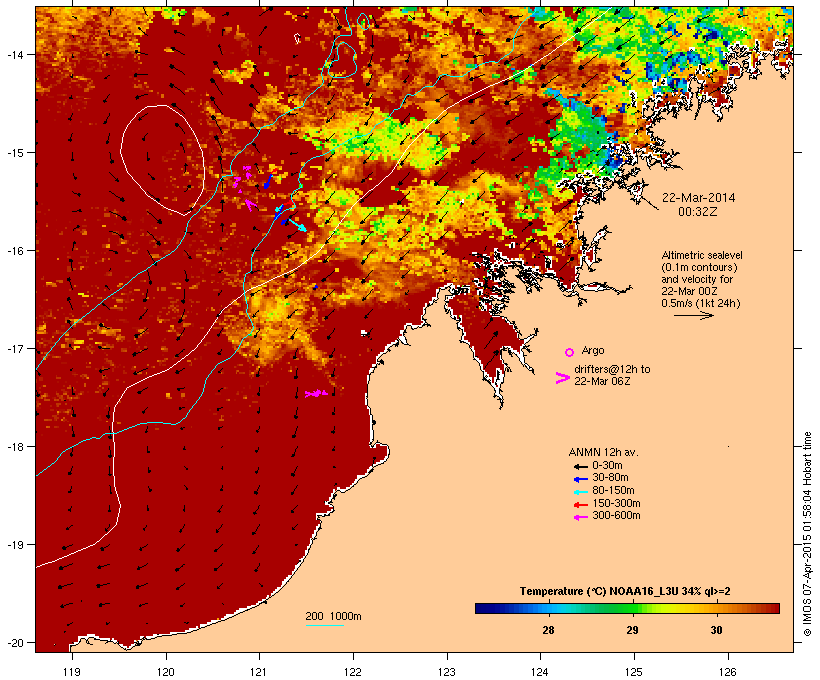820x680 pixels.
Task: Click the black 0-30m arrow legend icon
Action: coord(581,466)
